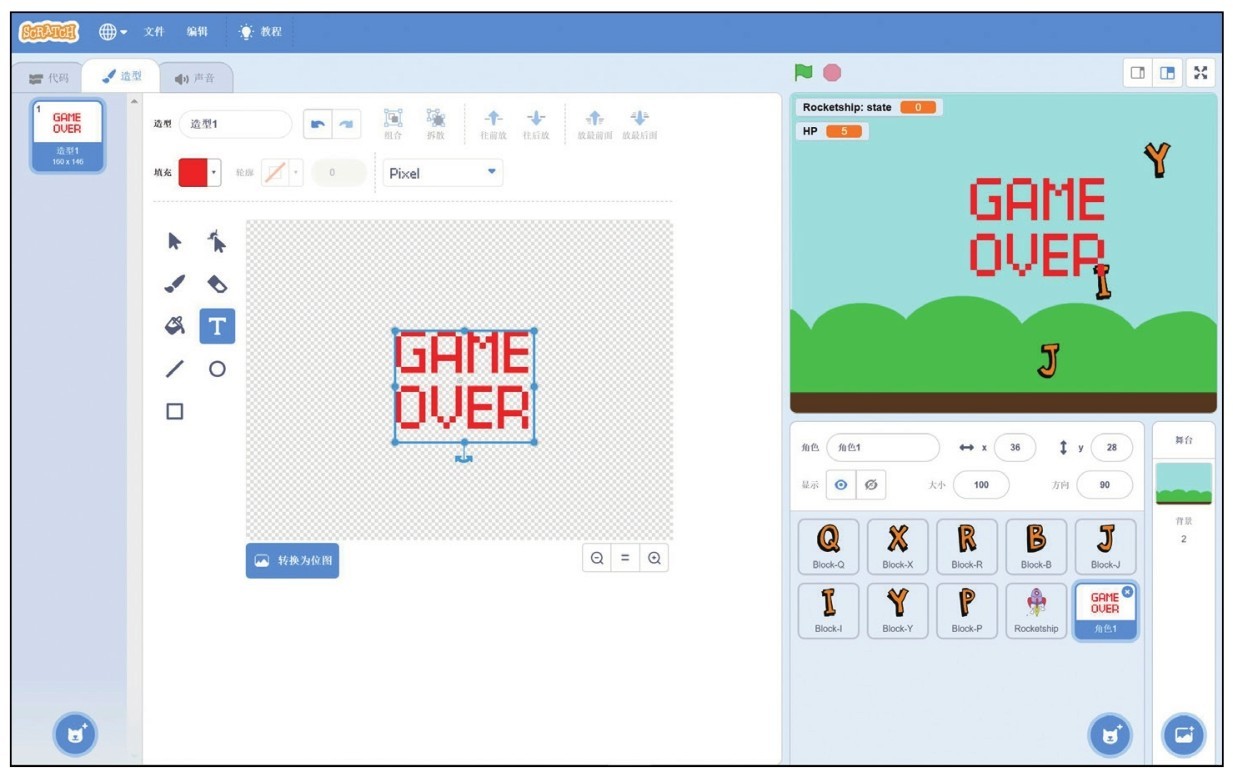This screenshot has height=776, width=1233.
Task: Add a new costume with the cat button
Action: pyautogui.click(x=75, y=735)
